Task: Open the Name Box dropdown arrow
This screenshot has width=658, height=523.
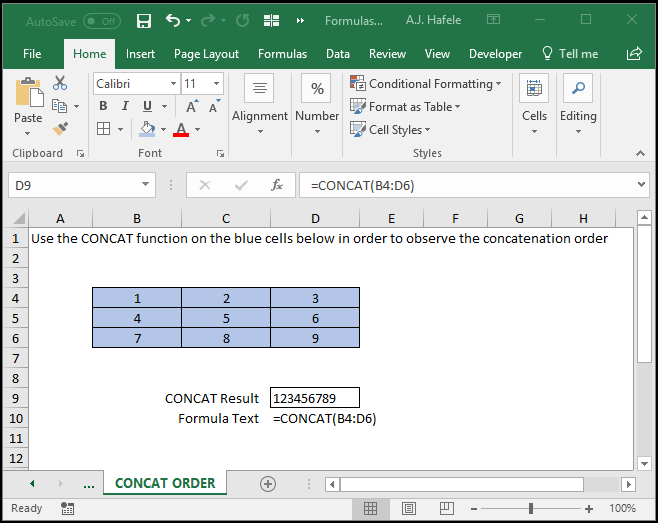Action: point(145,184)
